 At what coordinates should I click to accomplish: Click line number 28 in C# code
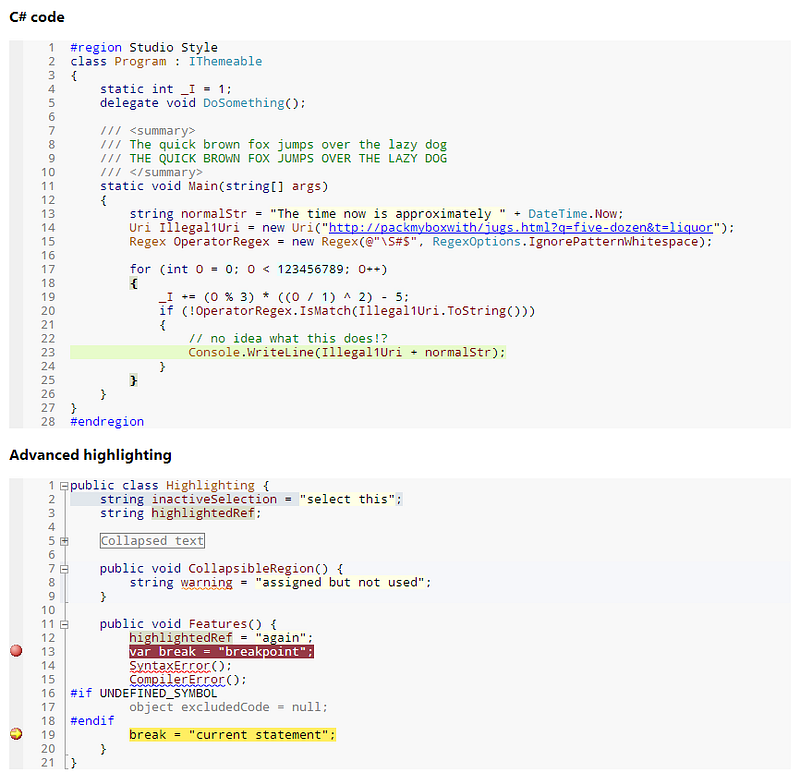coord(48,422)
